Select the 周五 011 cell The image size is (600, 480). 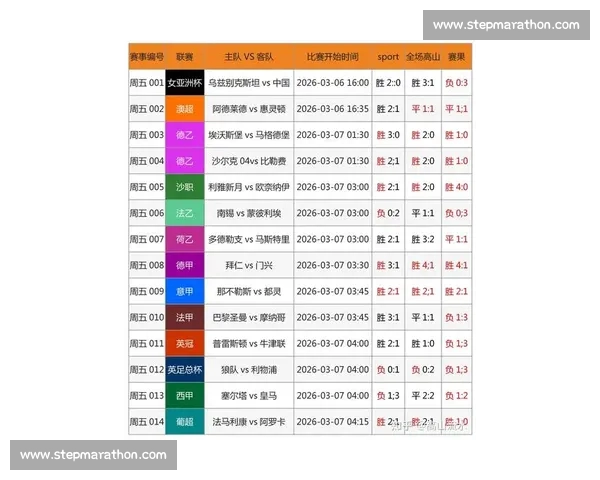[147, 343]
